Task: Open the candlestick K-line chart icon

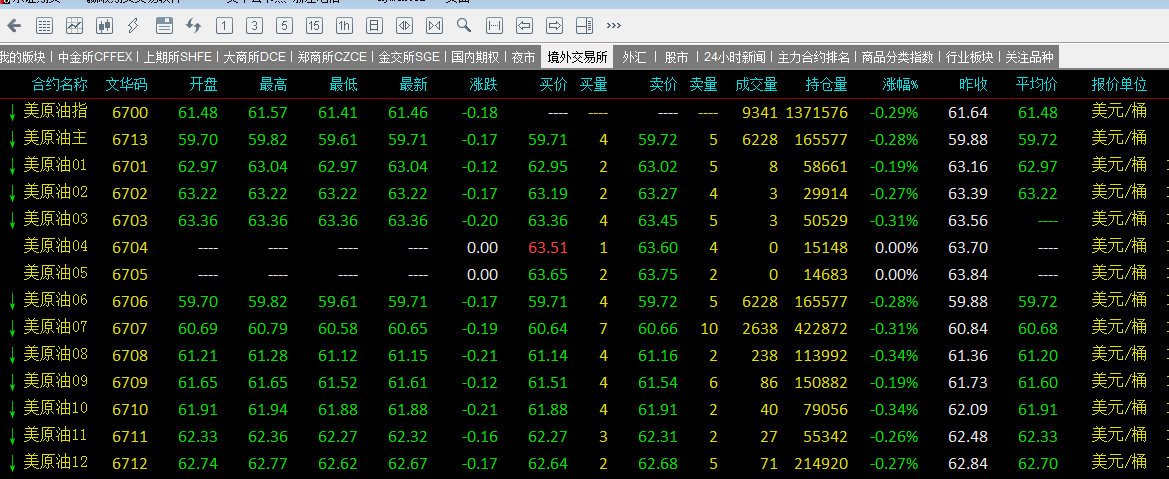Action: pos(104,26)
